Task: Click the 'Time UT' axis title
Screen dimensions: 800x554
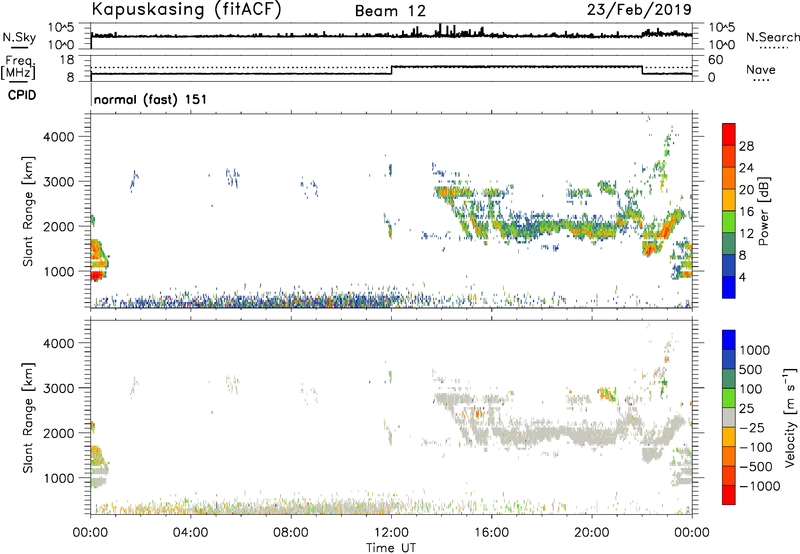Action: [x=391, y=547]
